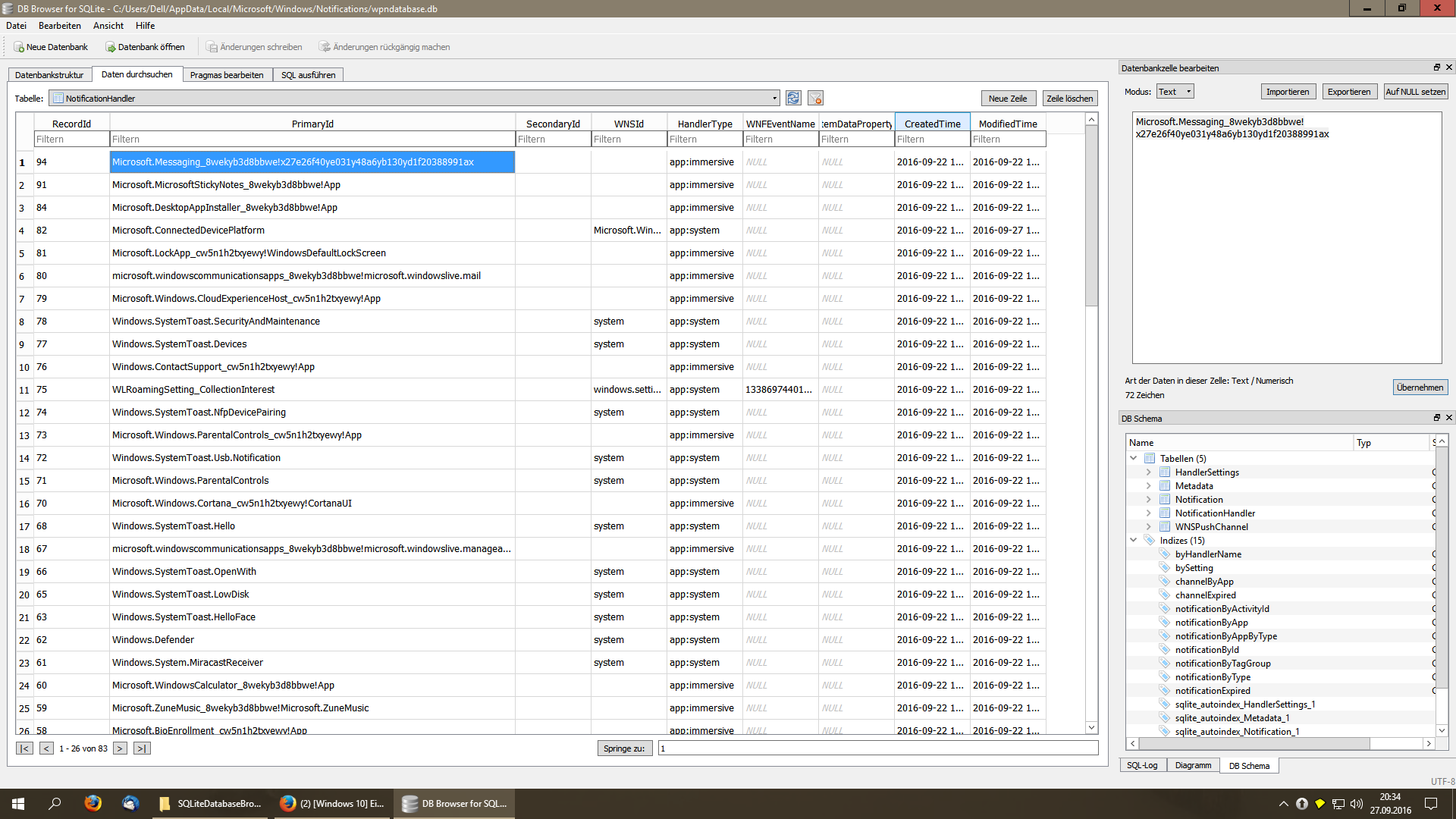The image size is (1456, 819).
Task: Collapse the Tabellen (5) tree node
Action: tap(1134, 459)
